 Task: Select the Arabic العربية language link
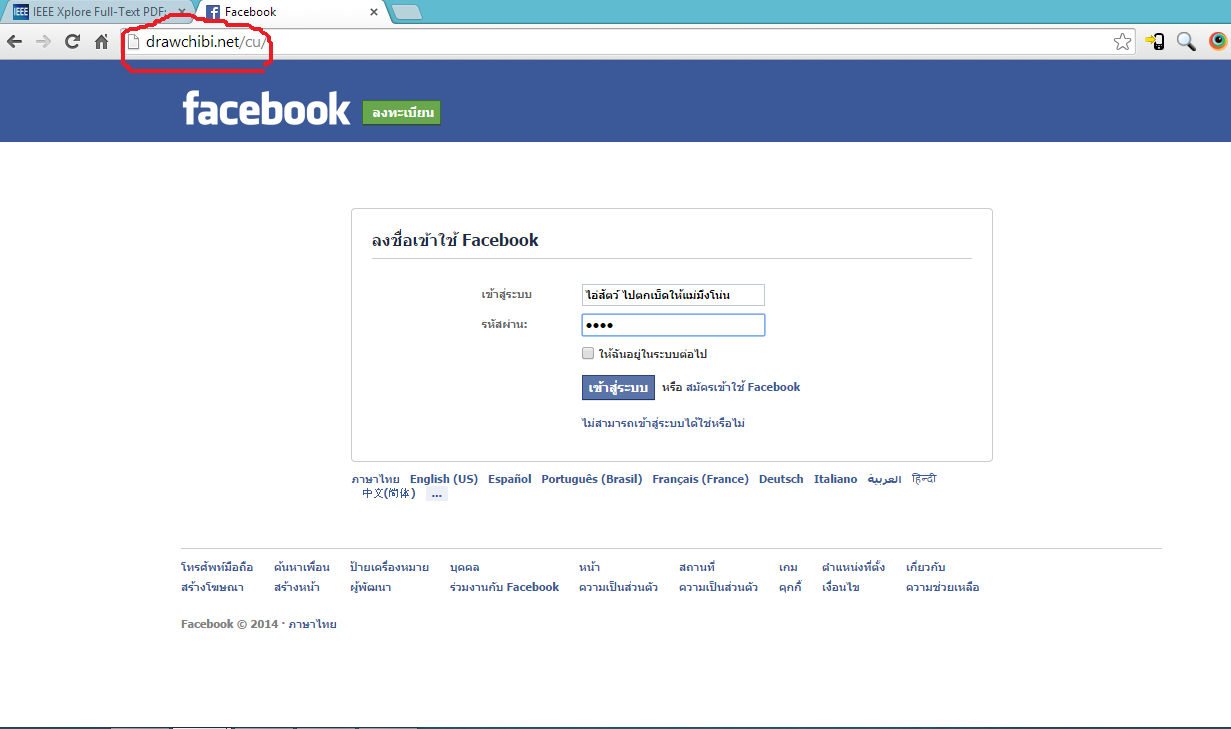[884, 479]
